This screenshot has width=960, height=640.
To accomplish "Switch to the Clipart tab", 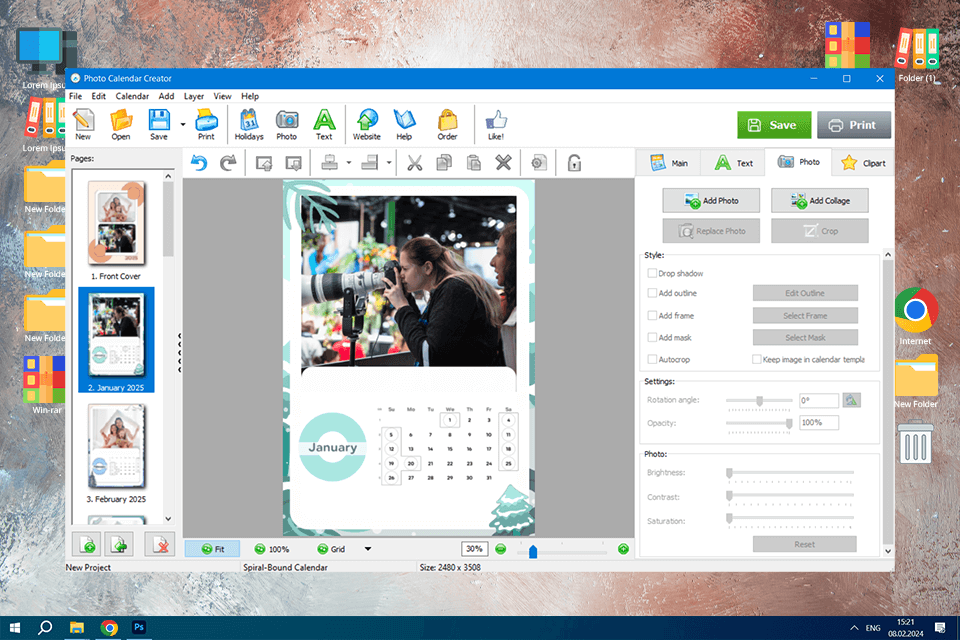I will point(864,163).
